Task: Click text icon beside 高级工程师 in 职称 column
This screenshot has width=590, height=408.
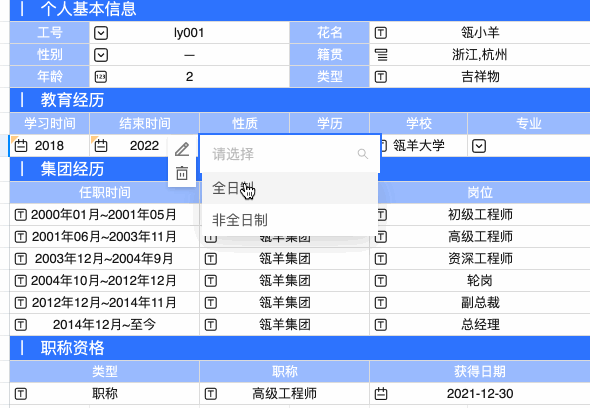Action: coord(211,394)
